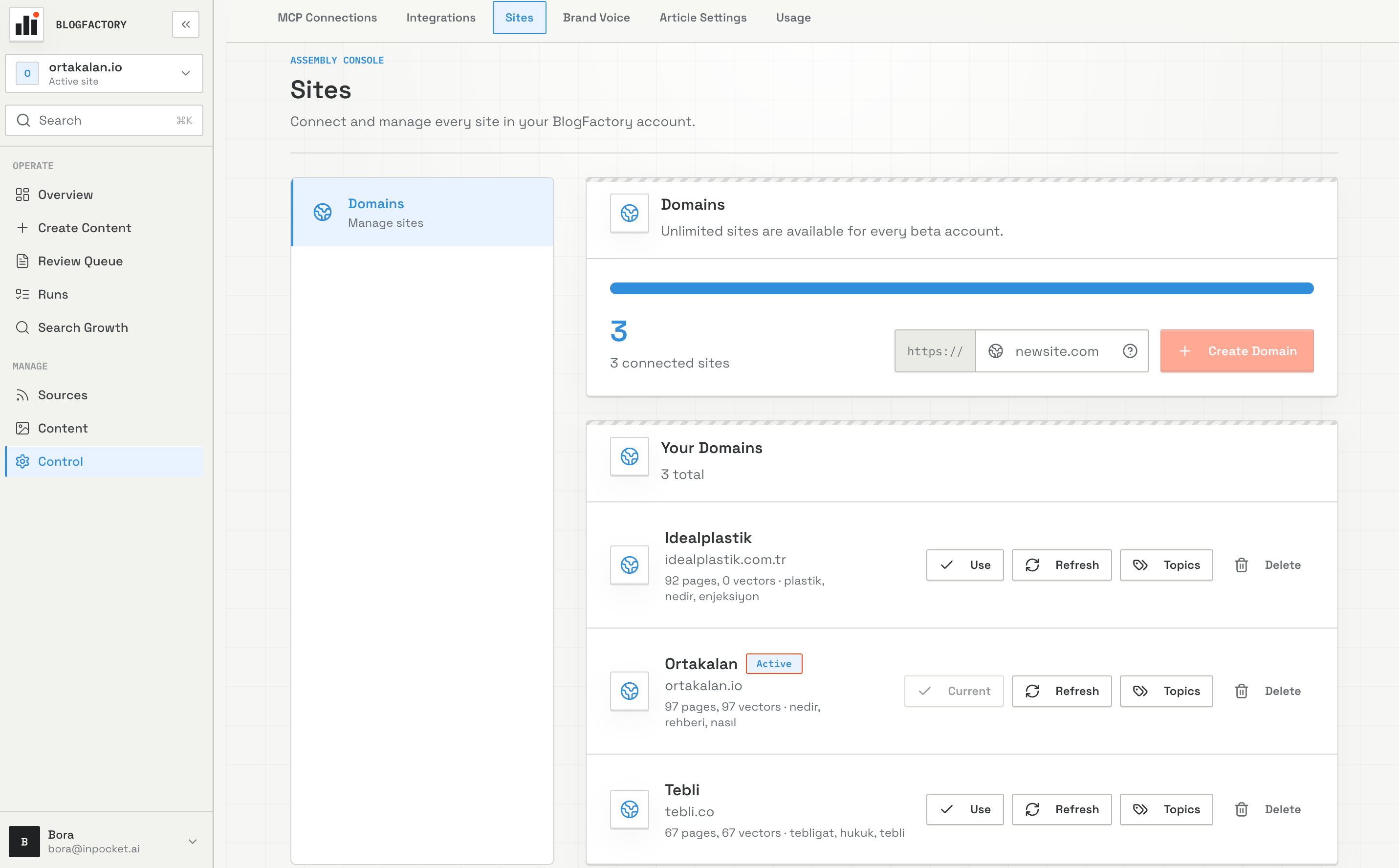The image size is (1399, 868).
Task: Open Topics for Idealplastik
Action: pyautogui.click(x=1166, y=565)
